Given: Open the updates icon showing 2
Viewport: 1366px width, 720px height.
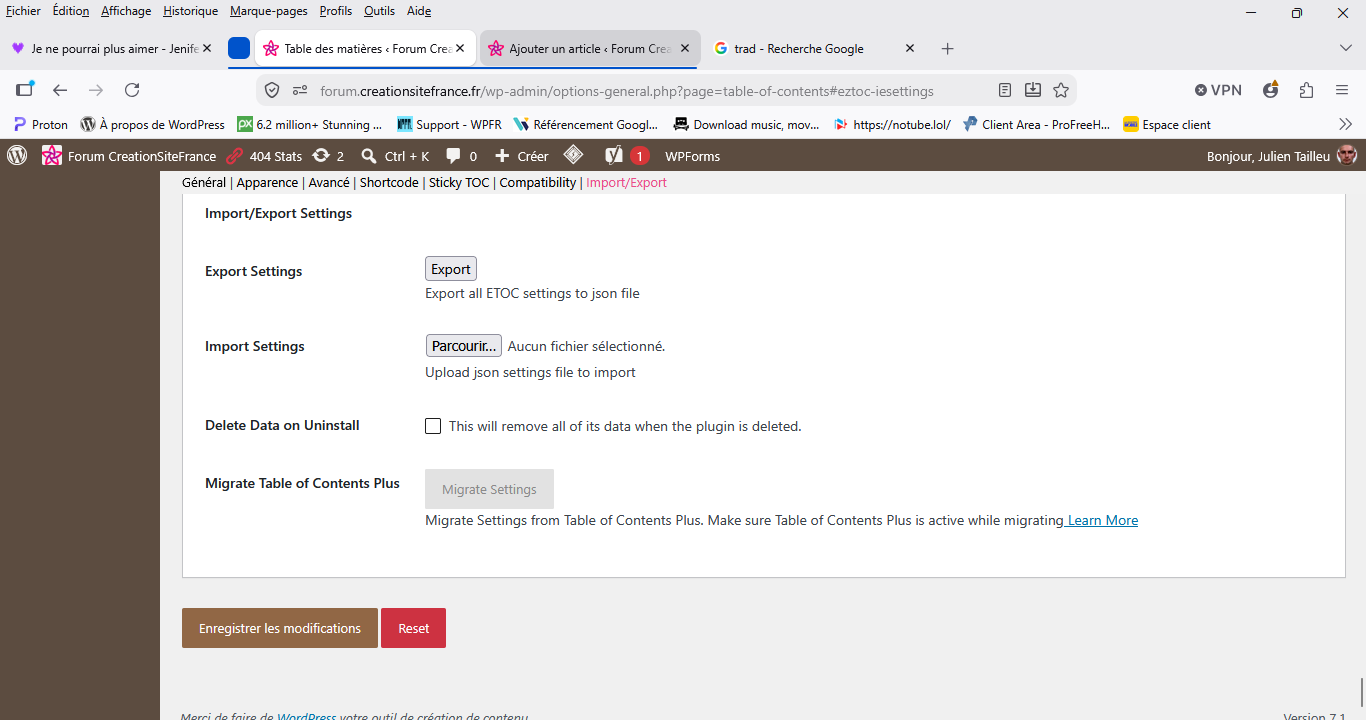Looking at the screenshot, I should click(x=328, y=156).
